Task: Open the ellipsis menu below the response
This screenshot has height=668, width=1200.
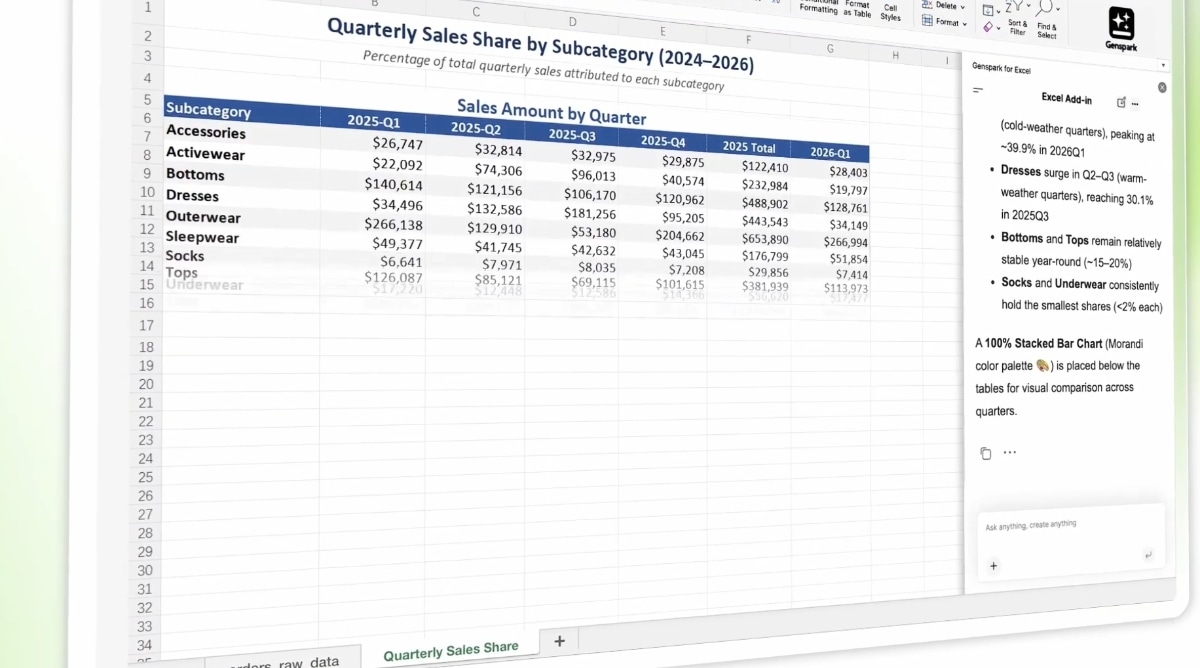Action: (1009, 452)
